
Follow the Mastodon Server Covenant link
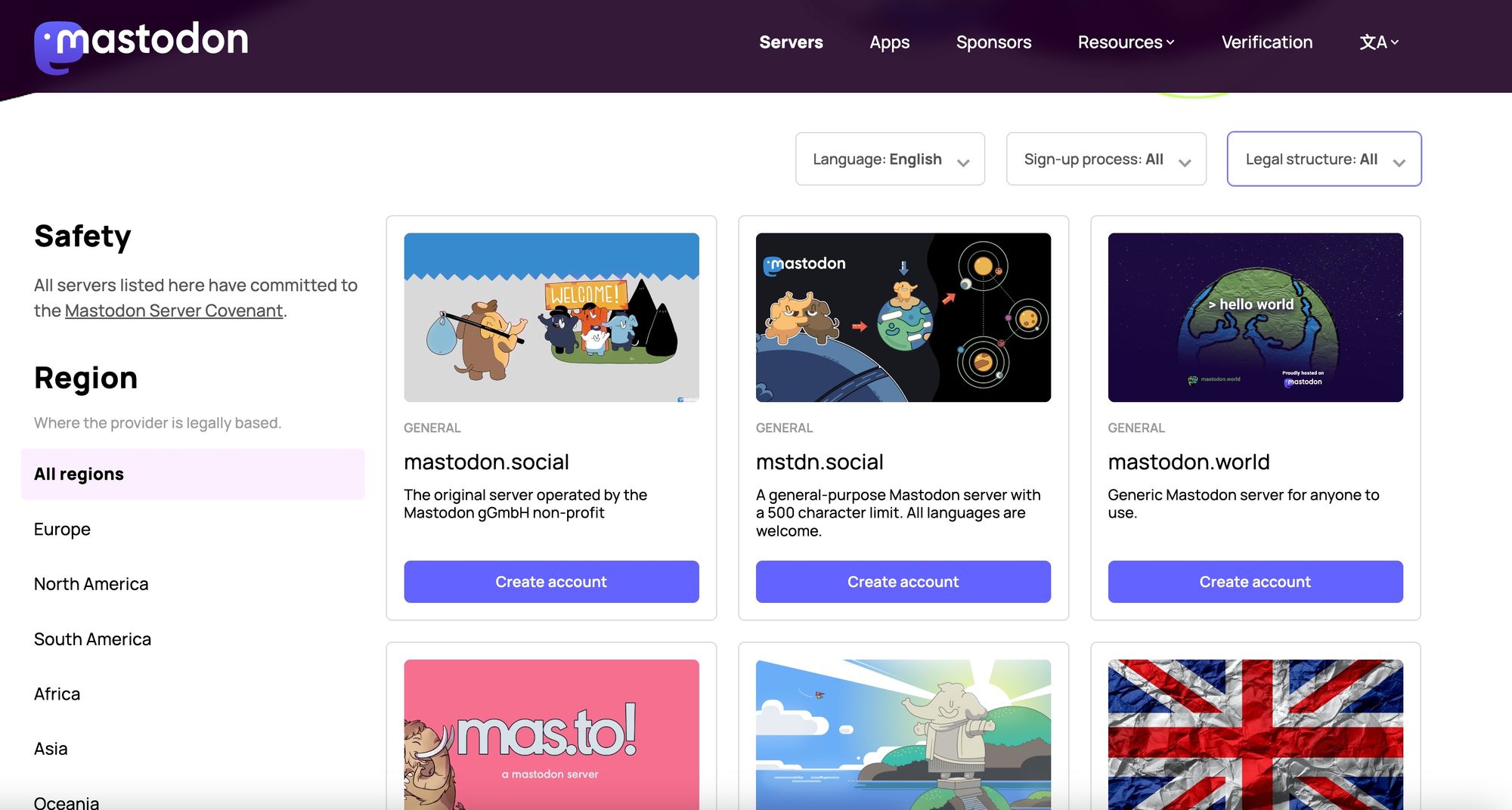tap(174, 311)
